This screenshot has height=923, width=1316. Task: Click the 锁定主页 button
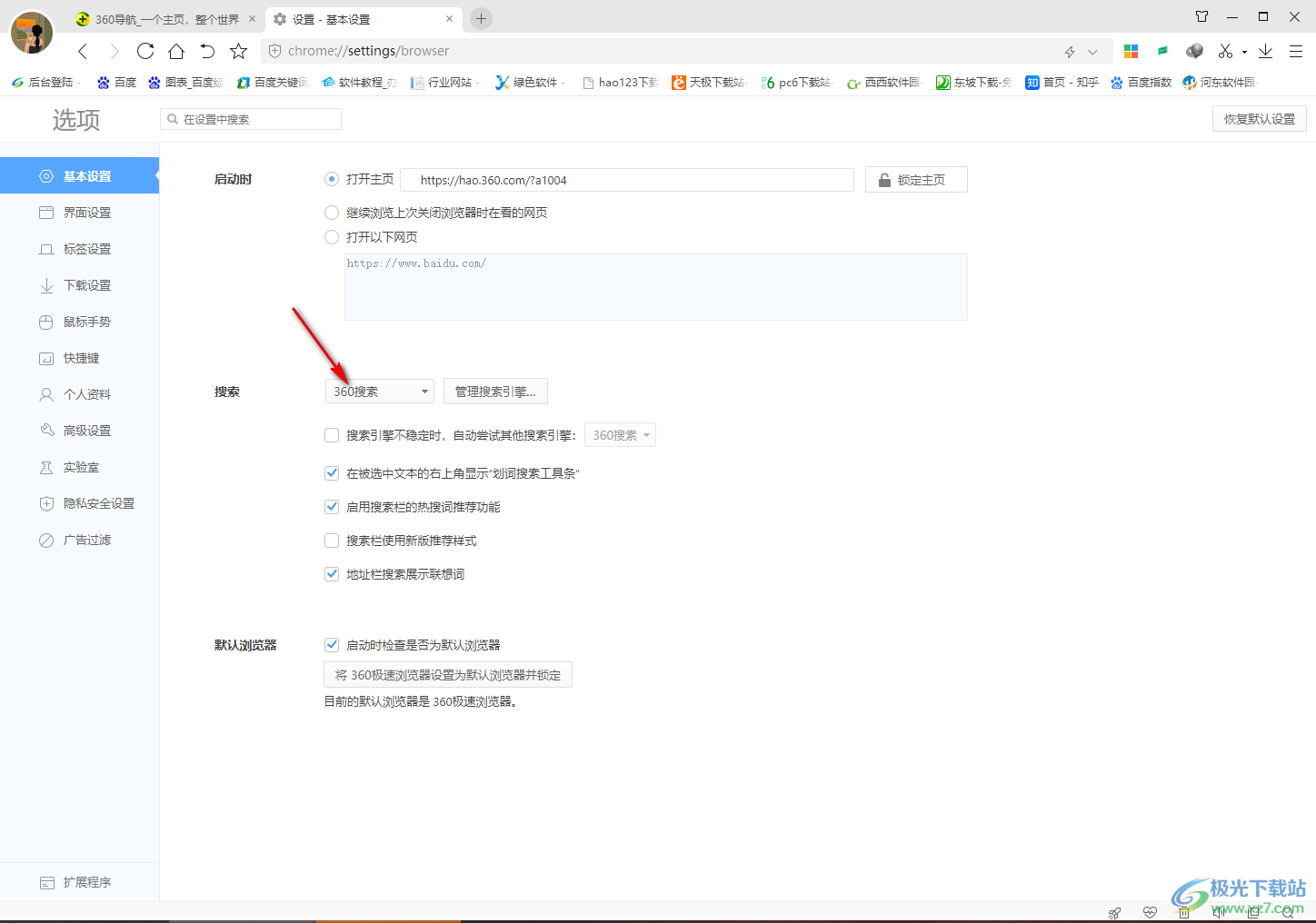click(x=916, y=180)
